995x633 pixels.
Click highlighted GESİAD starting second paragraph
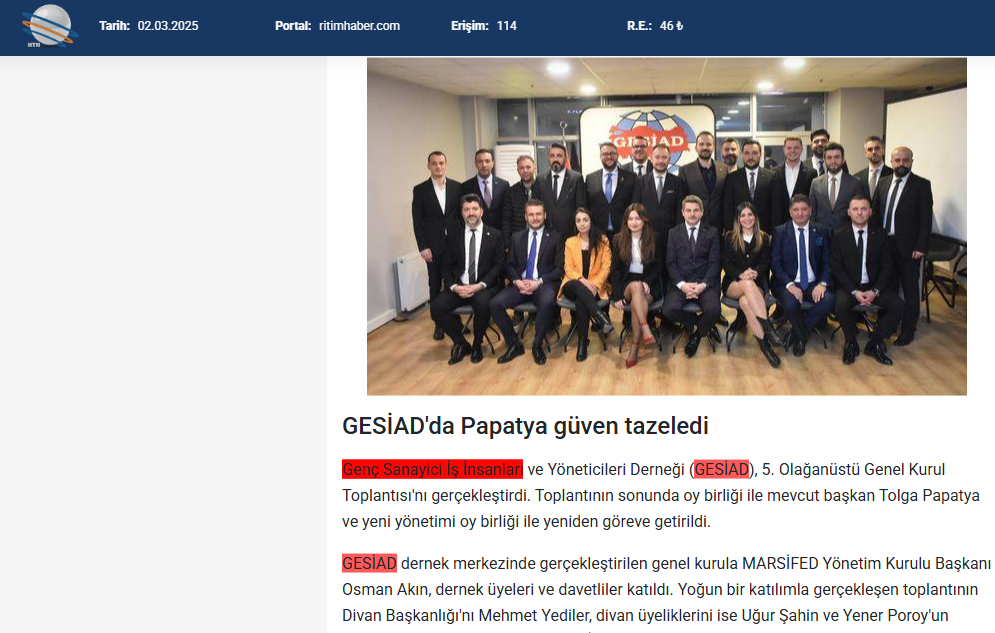tap(369, 563)
